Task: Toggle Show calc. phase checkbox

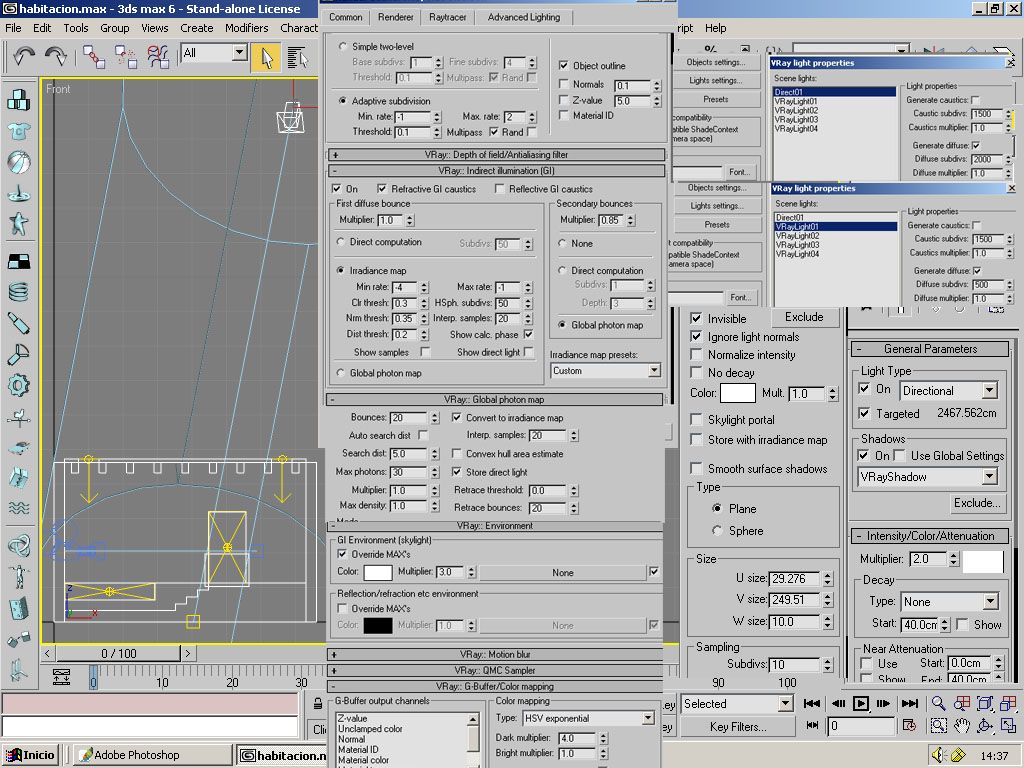Action: pyautogui.click(x=528, y=334)
